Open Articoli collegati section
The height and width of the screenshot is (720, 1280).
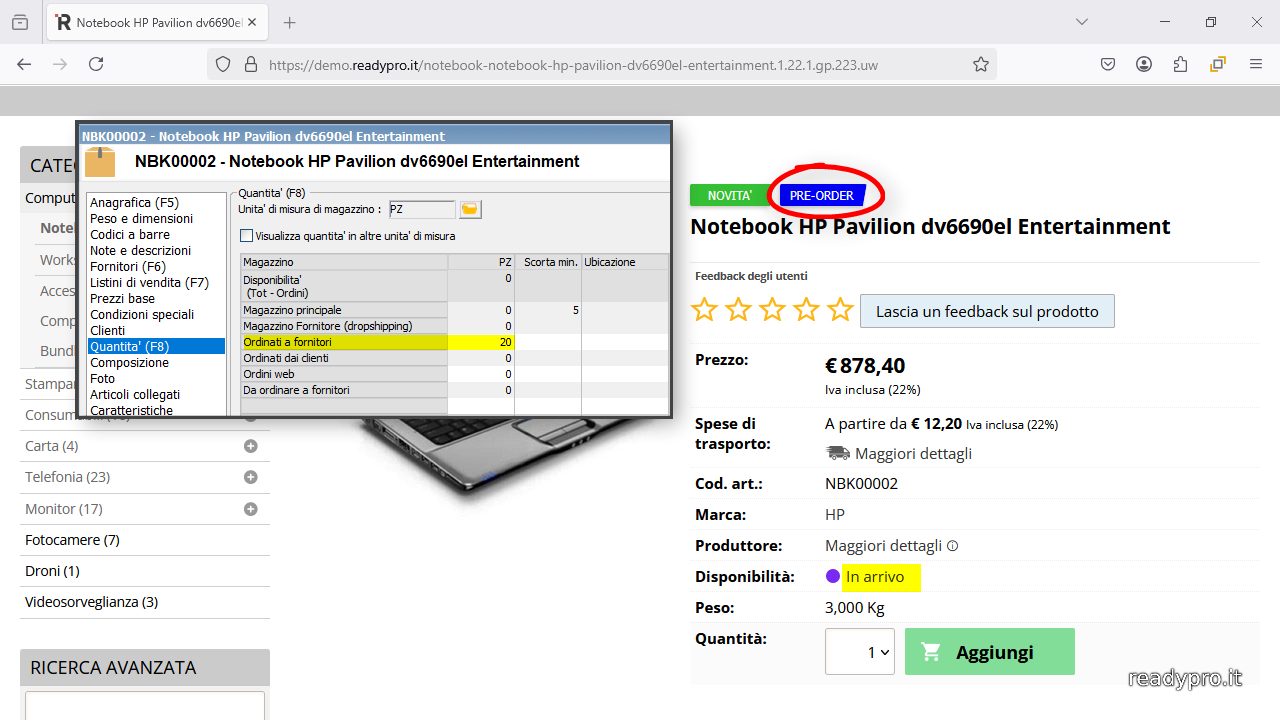click(135, 394)
